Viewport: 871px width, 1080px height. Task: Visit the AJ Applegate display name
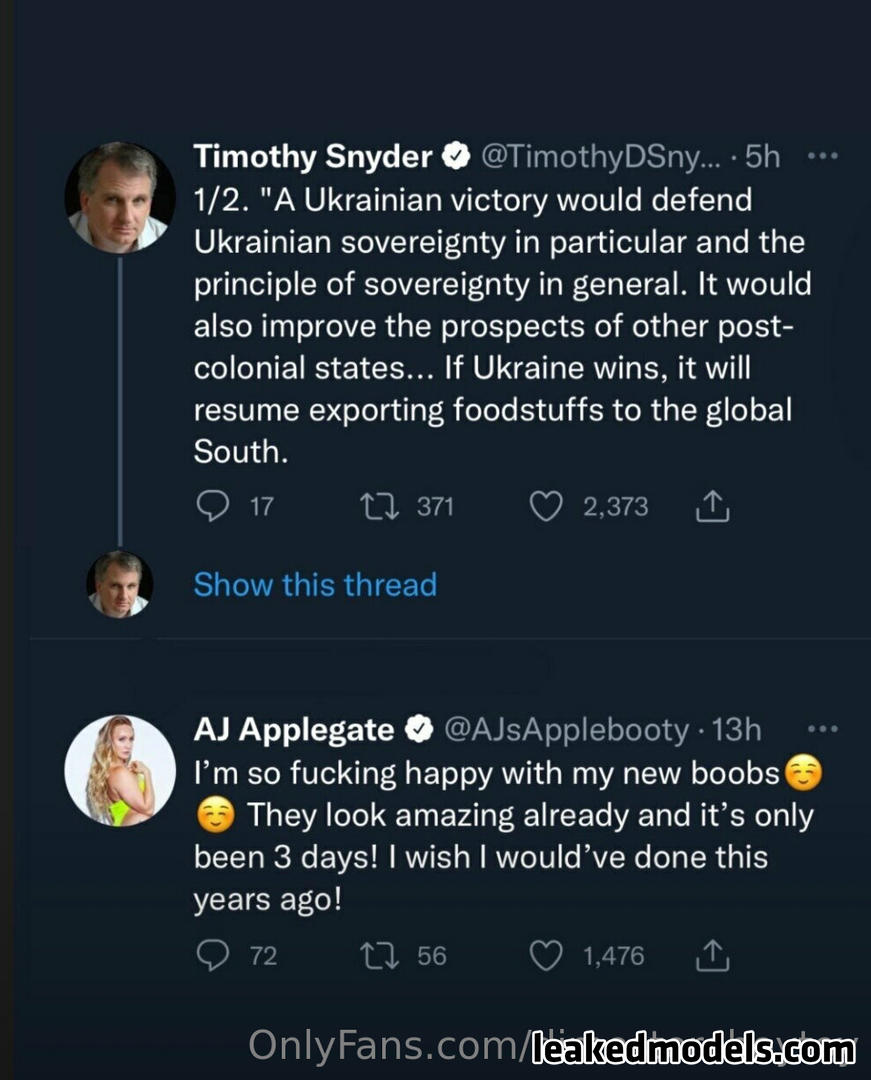click(x=293, y=730)
